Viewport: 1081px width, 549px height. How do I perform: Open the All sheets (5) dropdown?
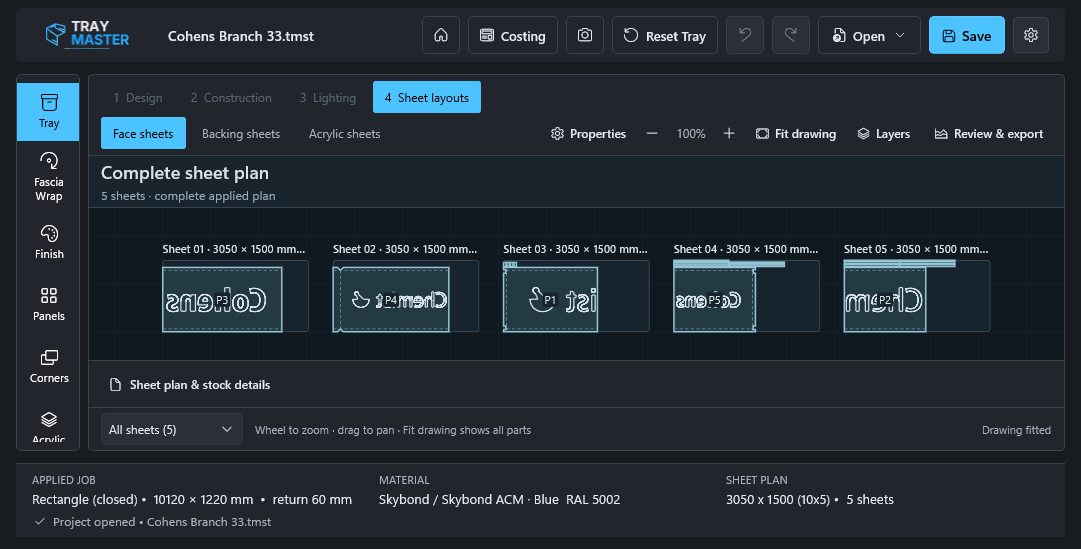(x=172, y=429)
